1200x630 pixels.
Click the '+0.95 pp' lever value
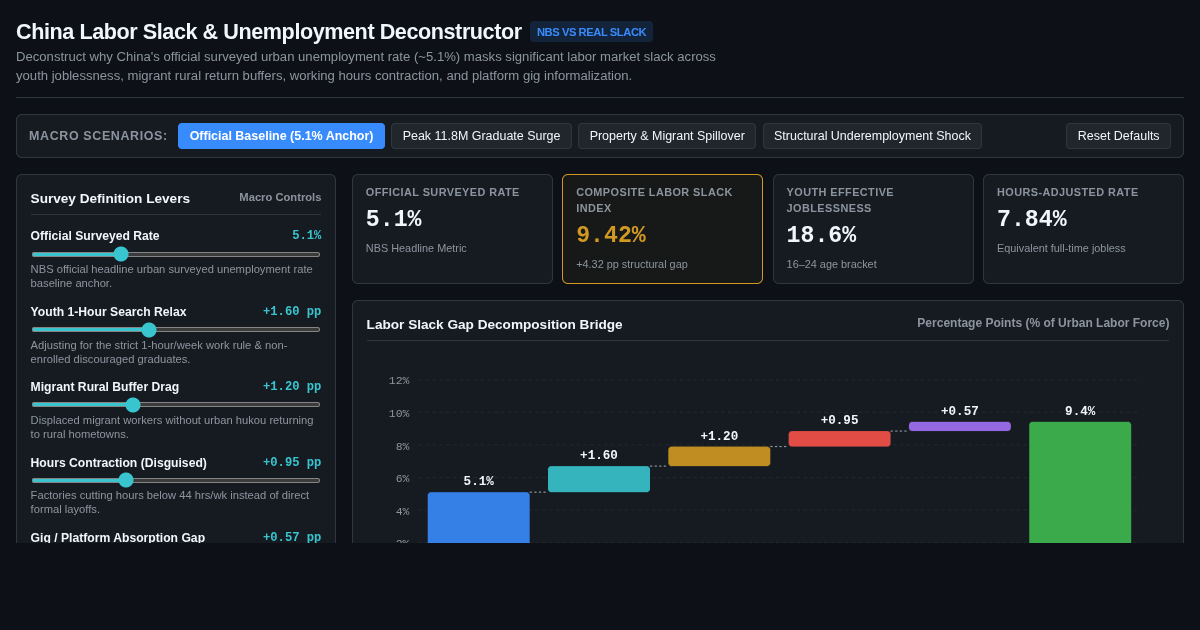coord(292,463)
